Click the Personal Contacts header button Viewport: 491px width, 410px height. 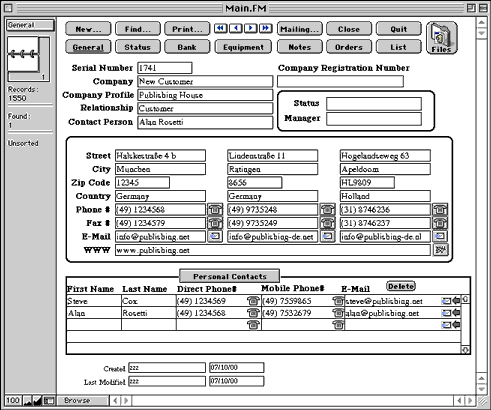coord(230,276)
